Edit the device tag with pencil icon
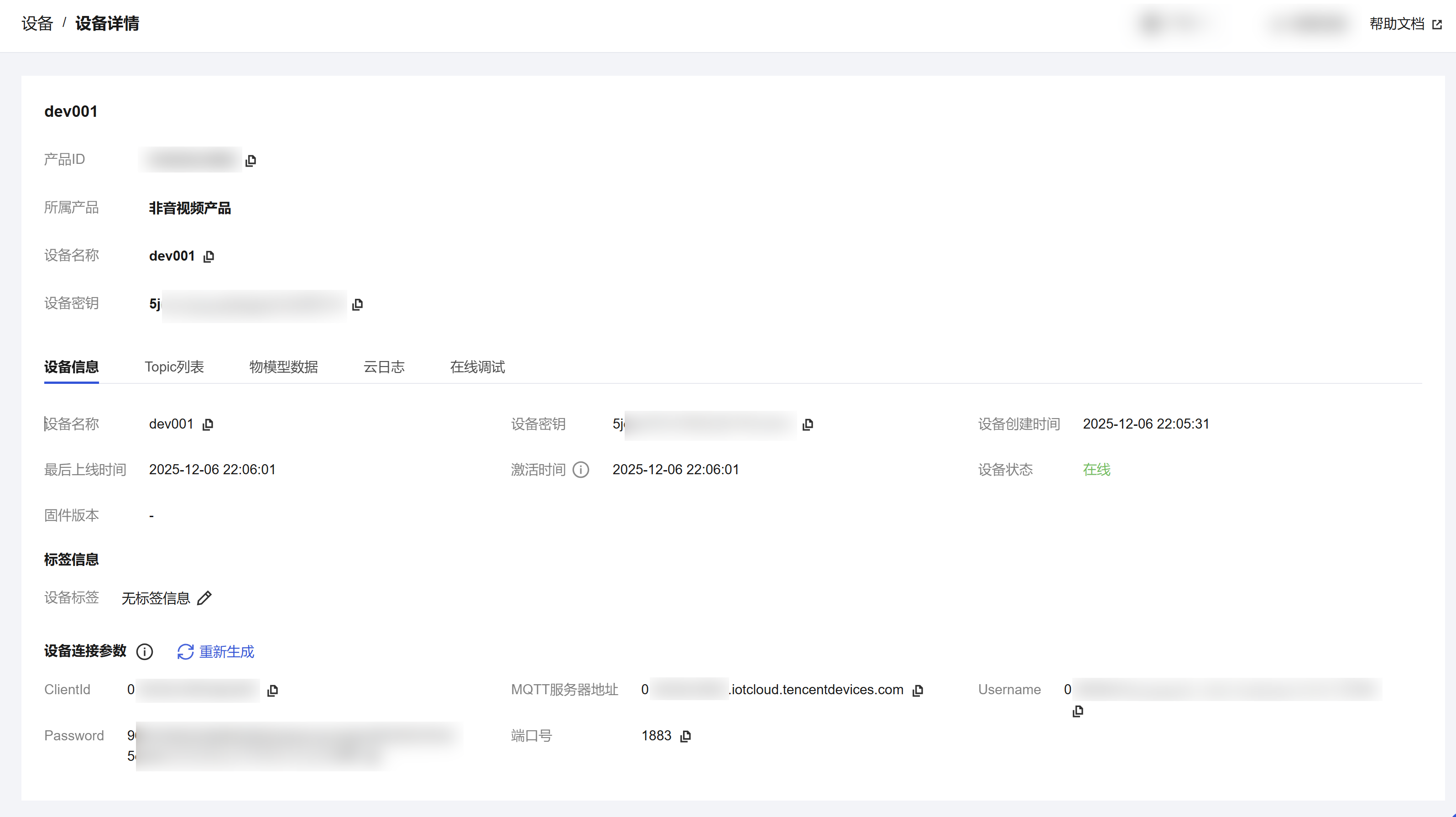This screenshot has width=1456, height=817. tap(204, 598)
